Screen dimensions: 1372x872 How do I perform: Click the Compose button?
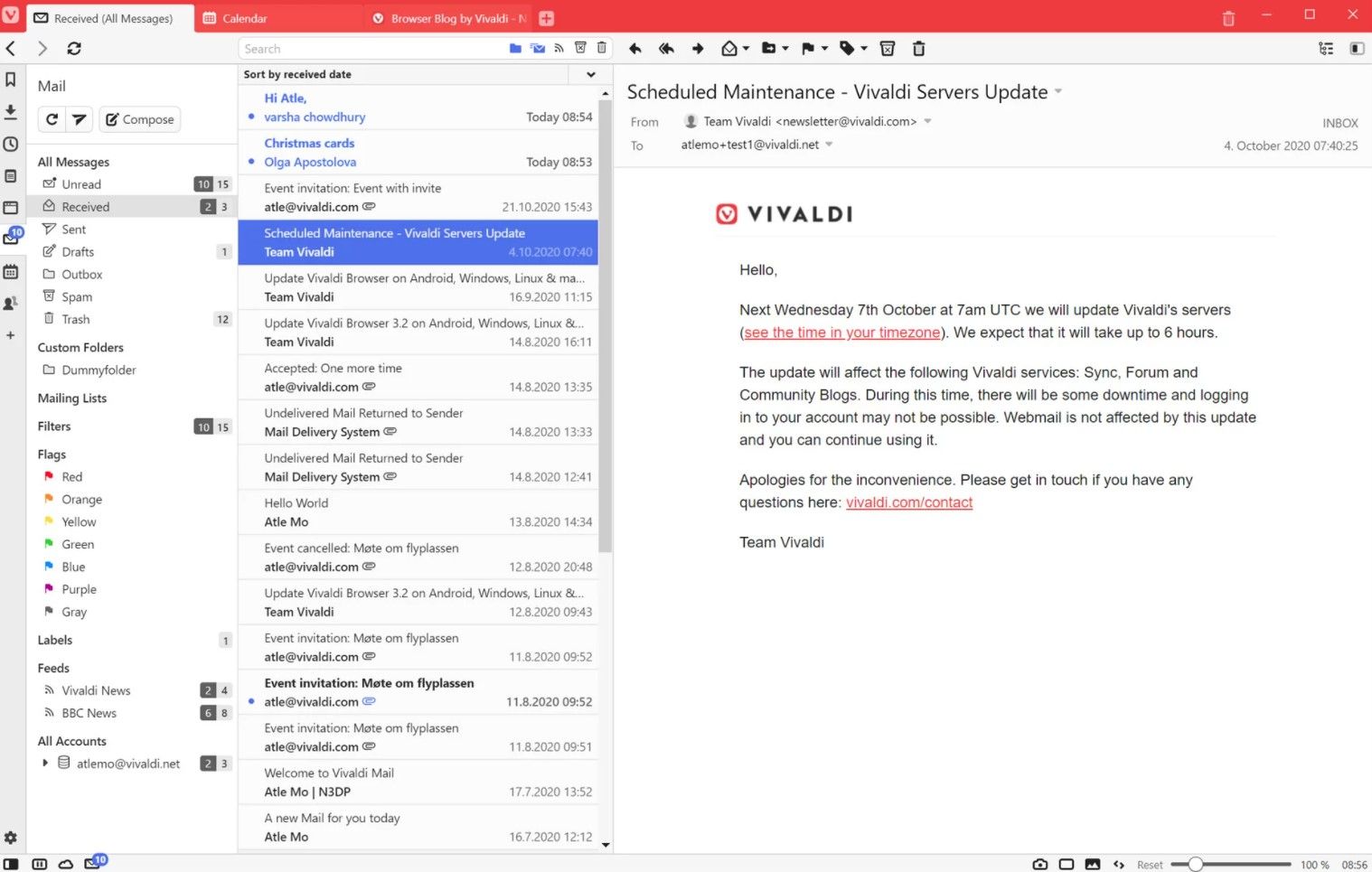coord(139,119)
